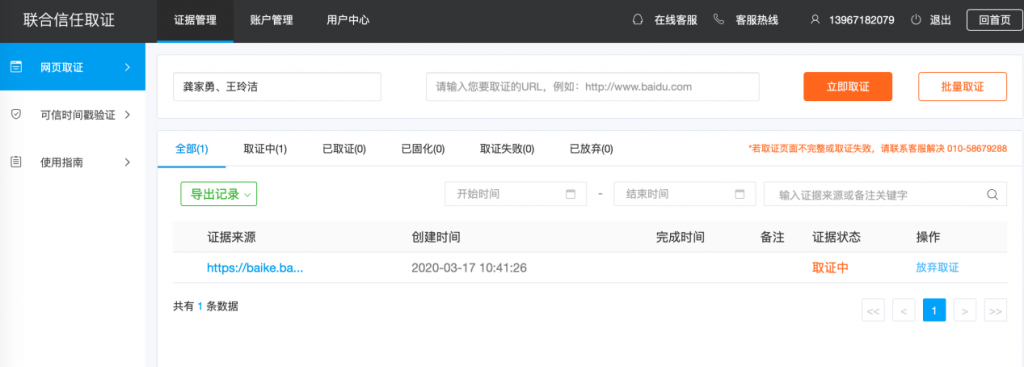The width and height of the screenshot is (1024, 367).
Task: Click the user account icon beside 13967182079
Action: tap(814, 20)
